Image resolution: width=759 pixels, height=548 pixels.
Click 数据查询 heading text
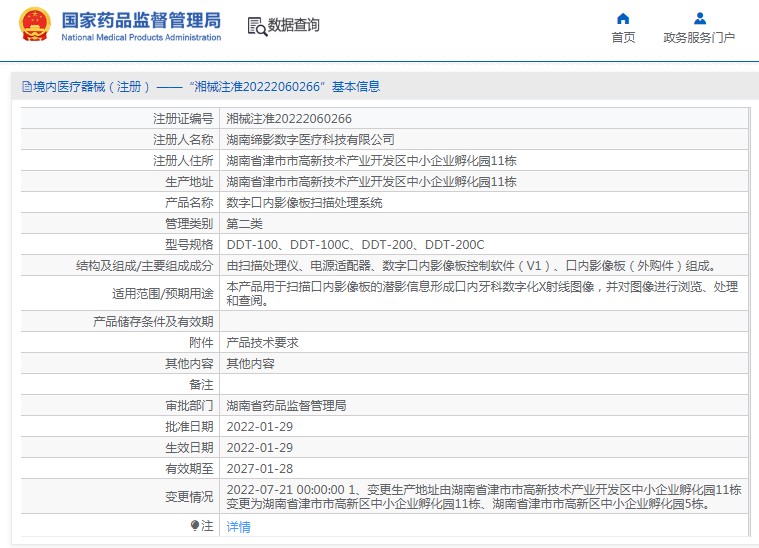[x=293, y=25]
